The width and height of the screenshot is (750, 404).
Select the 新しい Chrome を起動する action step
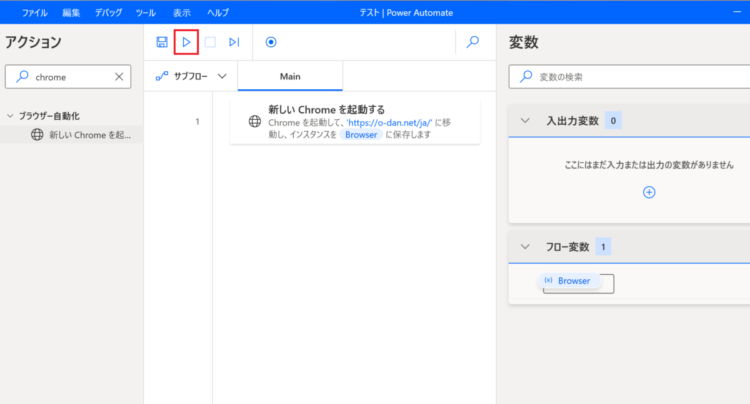tap(355, 121)
